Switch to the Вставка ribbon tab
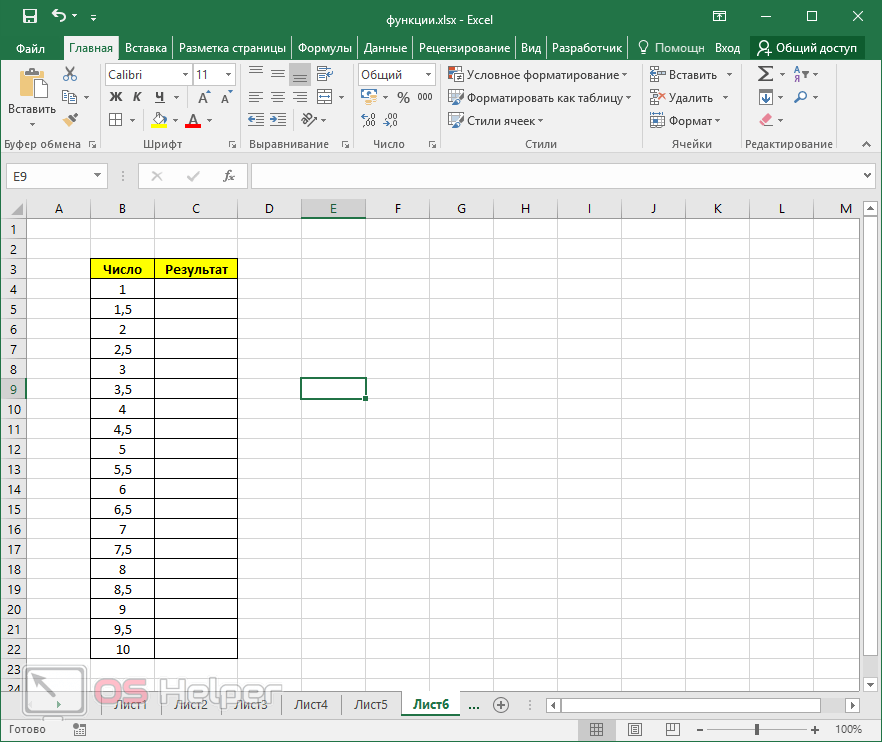Screen dimensions: 882x742 pyautogui.click(x=146, y=48)
